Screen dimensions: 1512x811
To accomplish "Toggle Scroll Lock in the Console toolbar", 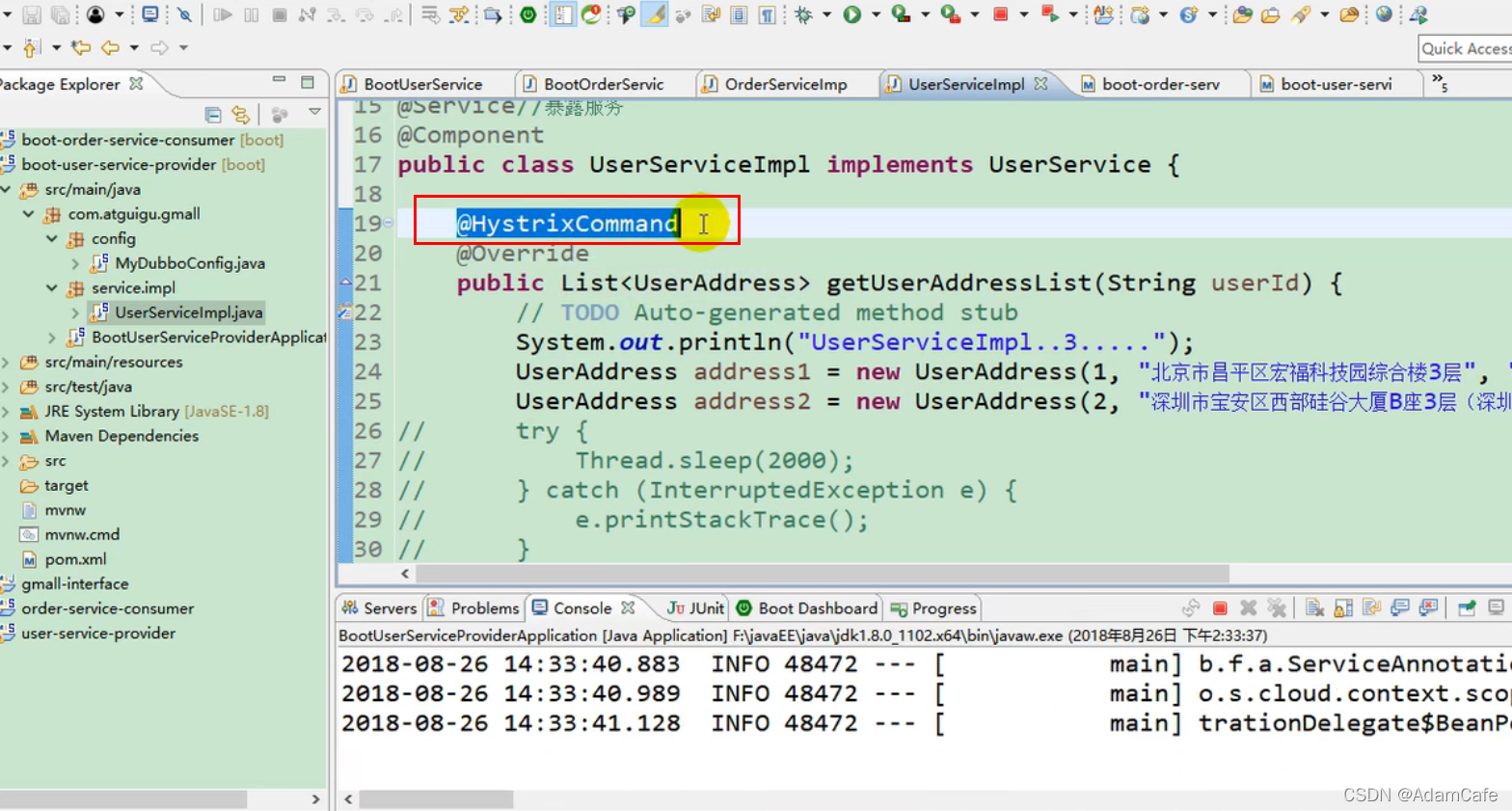I will click(1342, 608).
